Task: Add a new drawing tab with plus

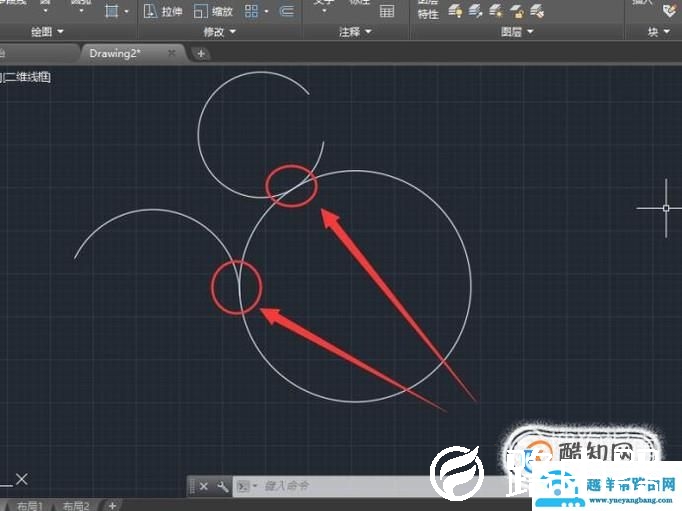Action: pyautogui.click(x=201, y=53)
